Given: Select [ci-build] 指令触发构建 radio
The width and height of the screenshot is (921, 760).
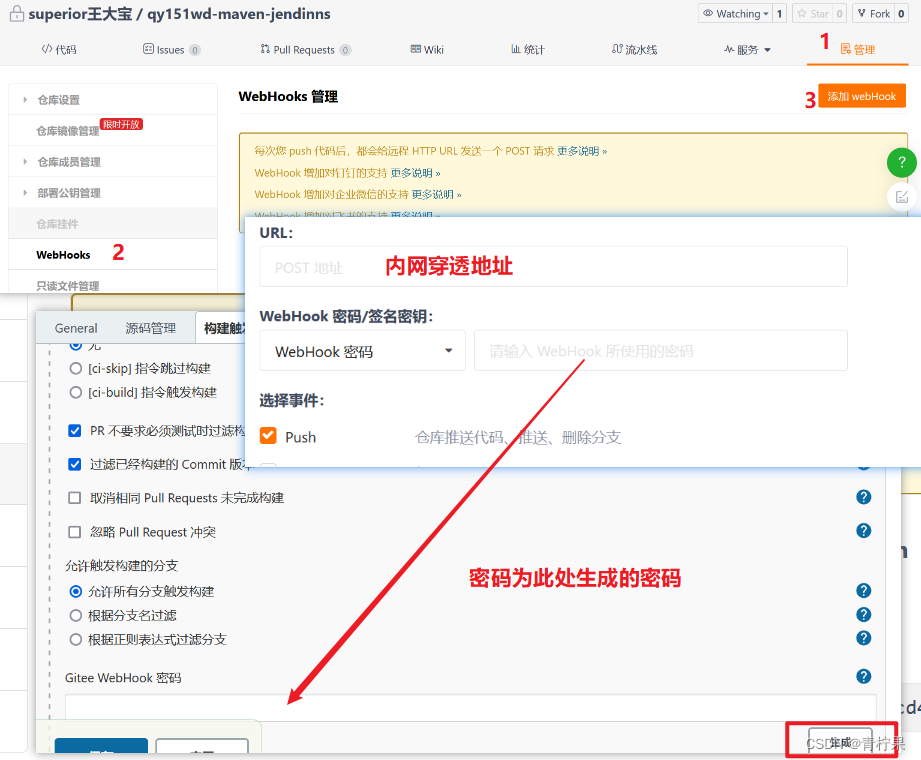Looking at the screenshot, I should 76,392.
